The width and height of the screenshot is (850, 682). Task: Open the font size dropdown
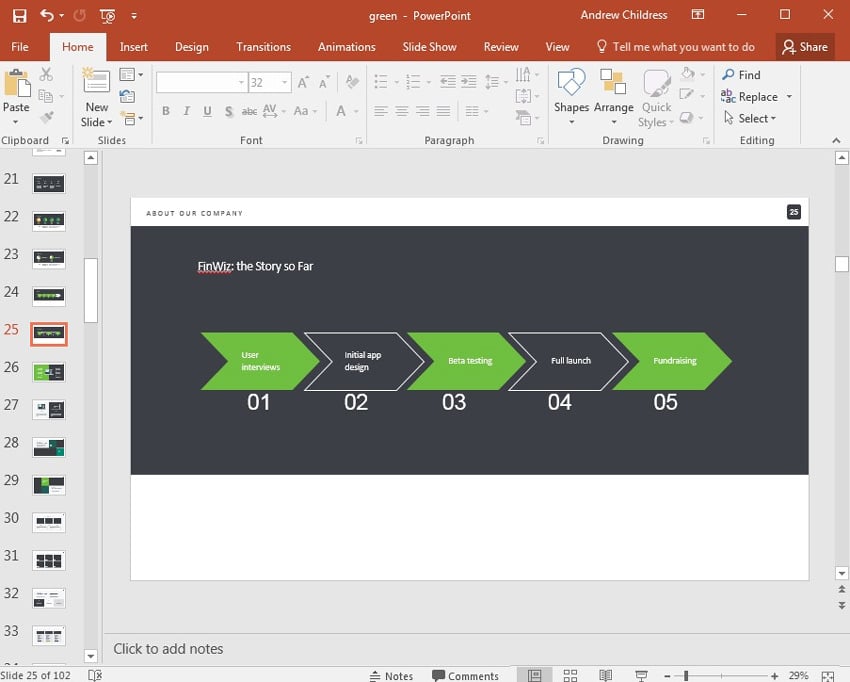pos(285,83)
